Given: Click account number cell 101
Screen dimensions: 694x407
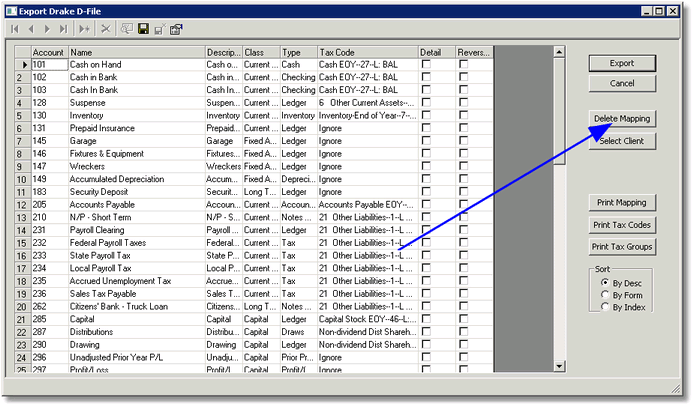Looking at the screenshot, I should pos(49,65).
